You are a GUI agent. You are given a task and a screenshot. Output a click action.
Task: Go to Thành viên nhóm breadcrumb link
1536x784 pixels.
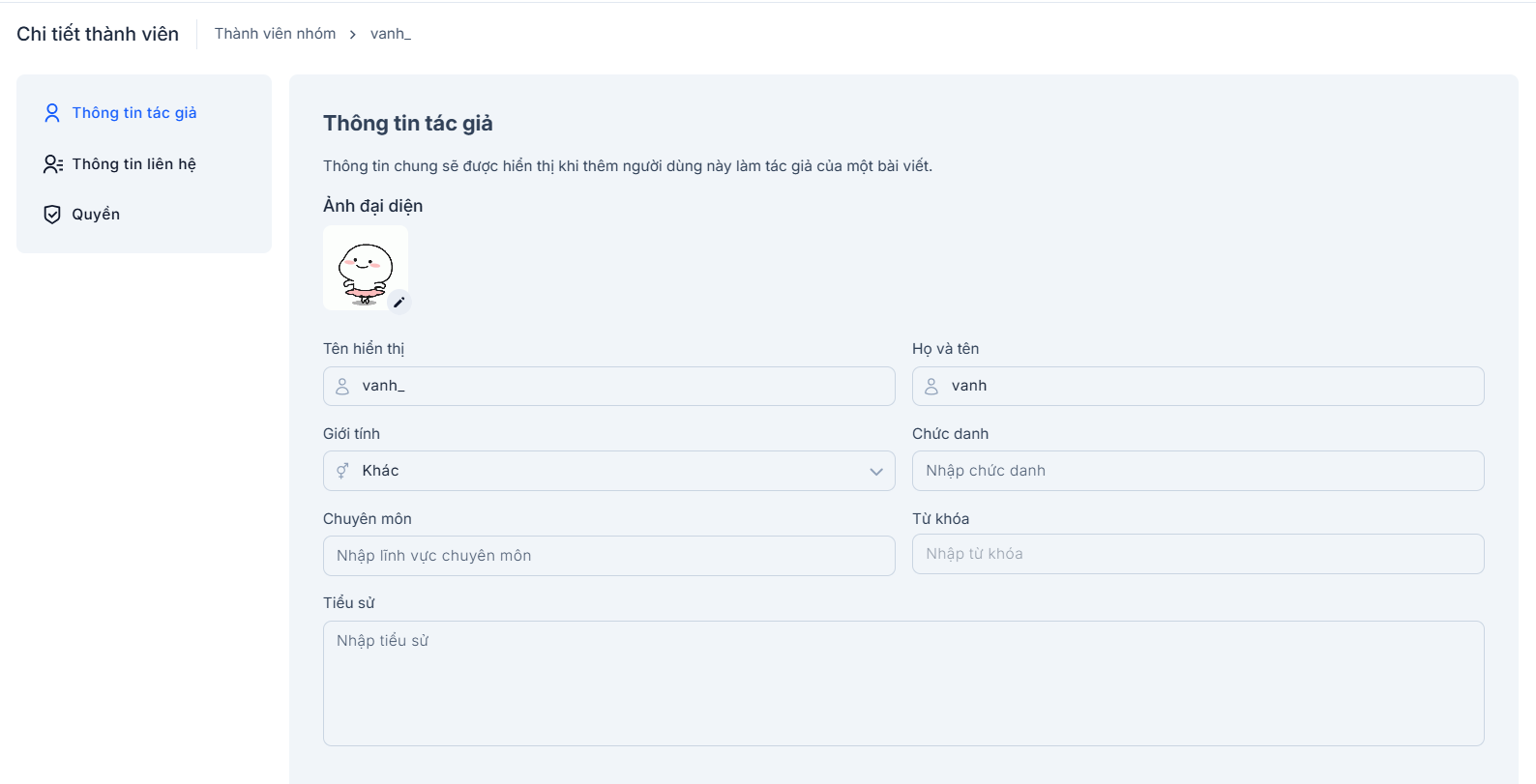[275, 34]
